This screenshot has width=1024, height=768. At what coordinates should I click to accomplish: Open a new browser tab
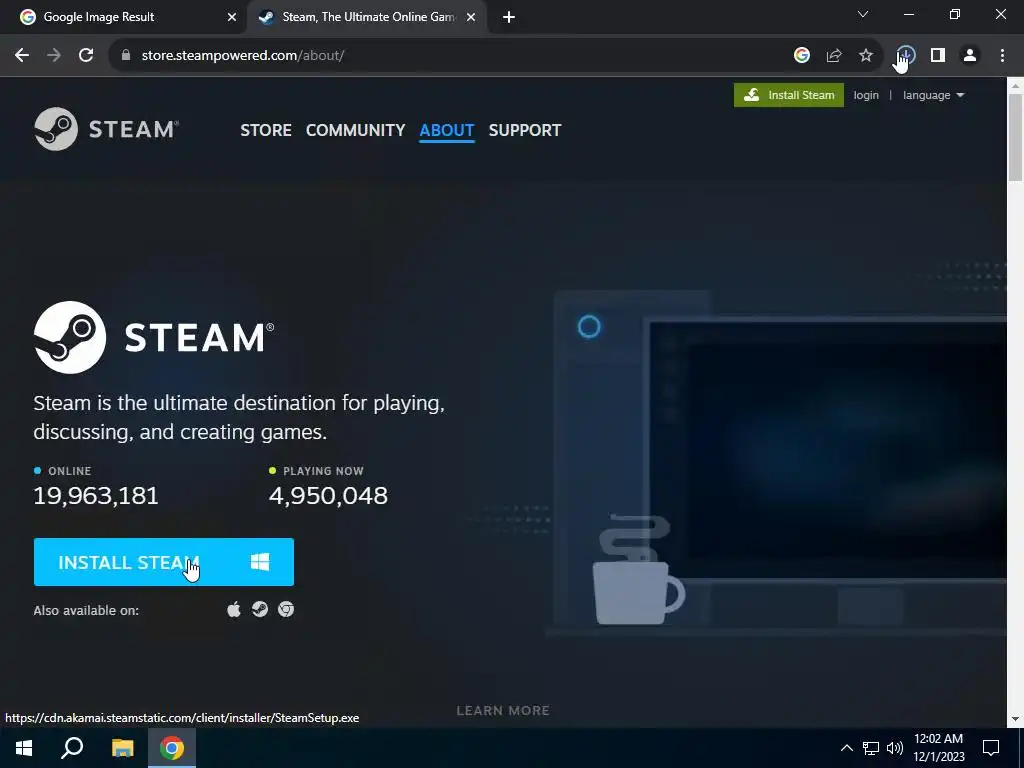click(x=509, y=17)
